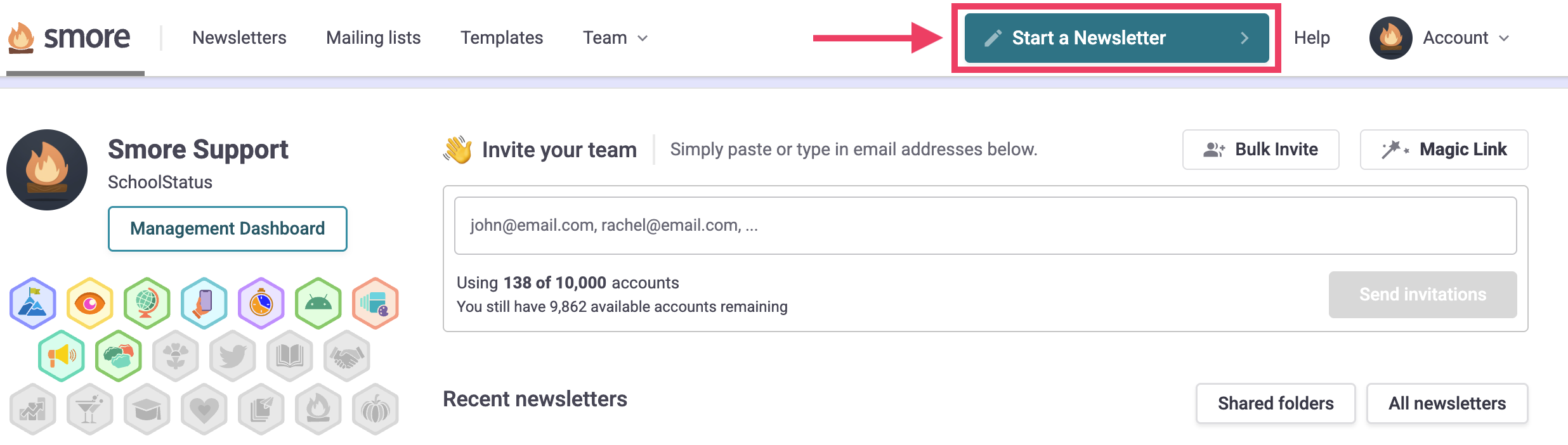Click the grayed-out Twitter bird badge
Screen dimensions: 1568x445
pos(233,356)
